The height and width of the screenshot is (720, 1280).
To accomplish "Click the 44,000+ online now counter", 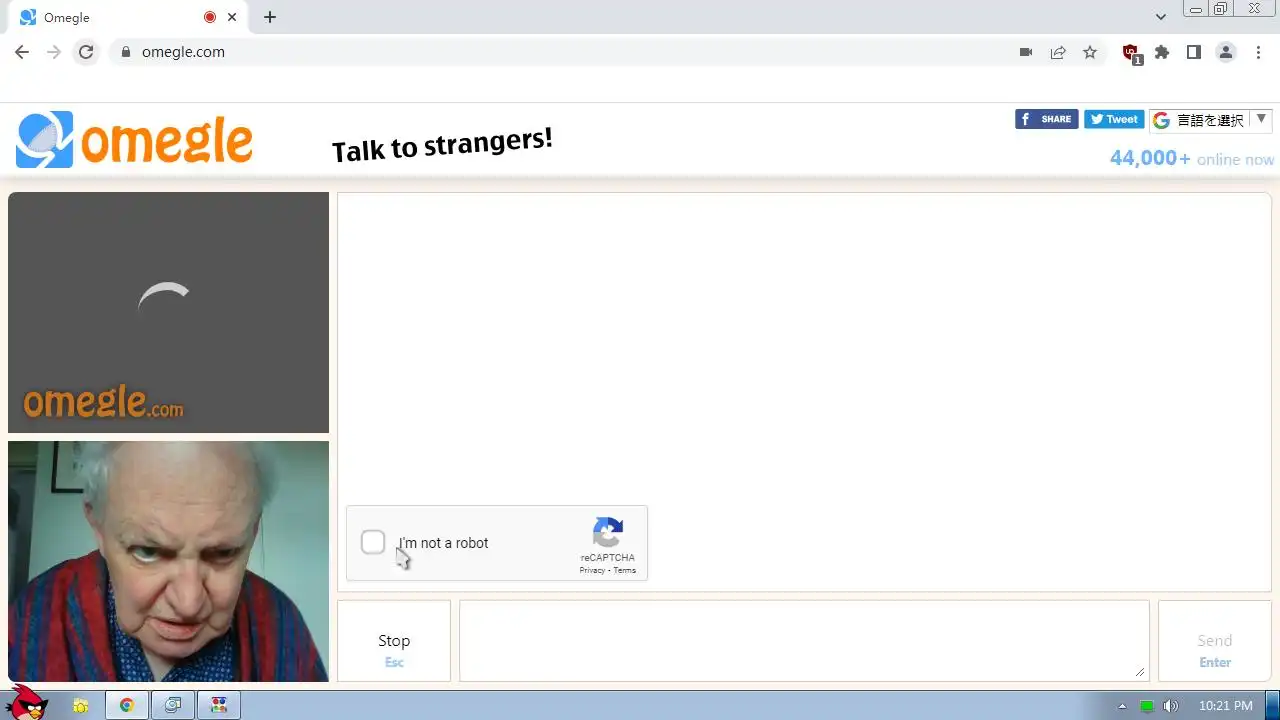I will [x=1192, y=158].
